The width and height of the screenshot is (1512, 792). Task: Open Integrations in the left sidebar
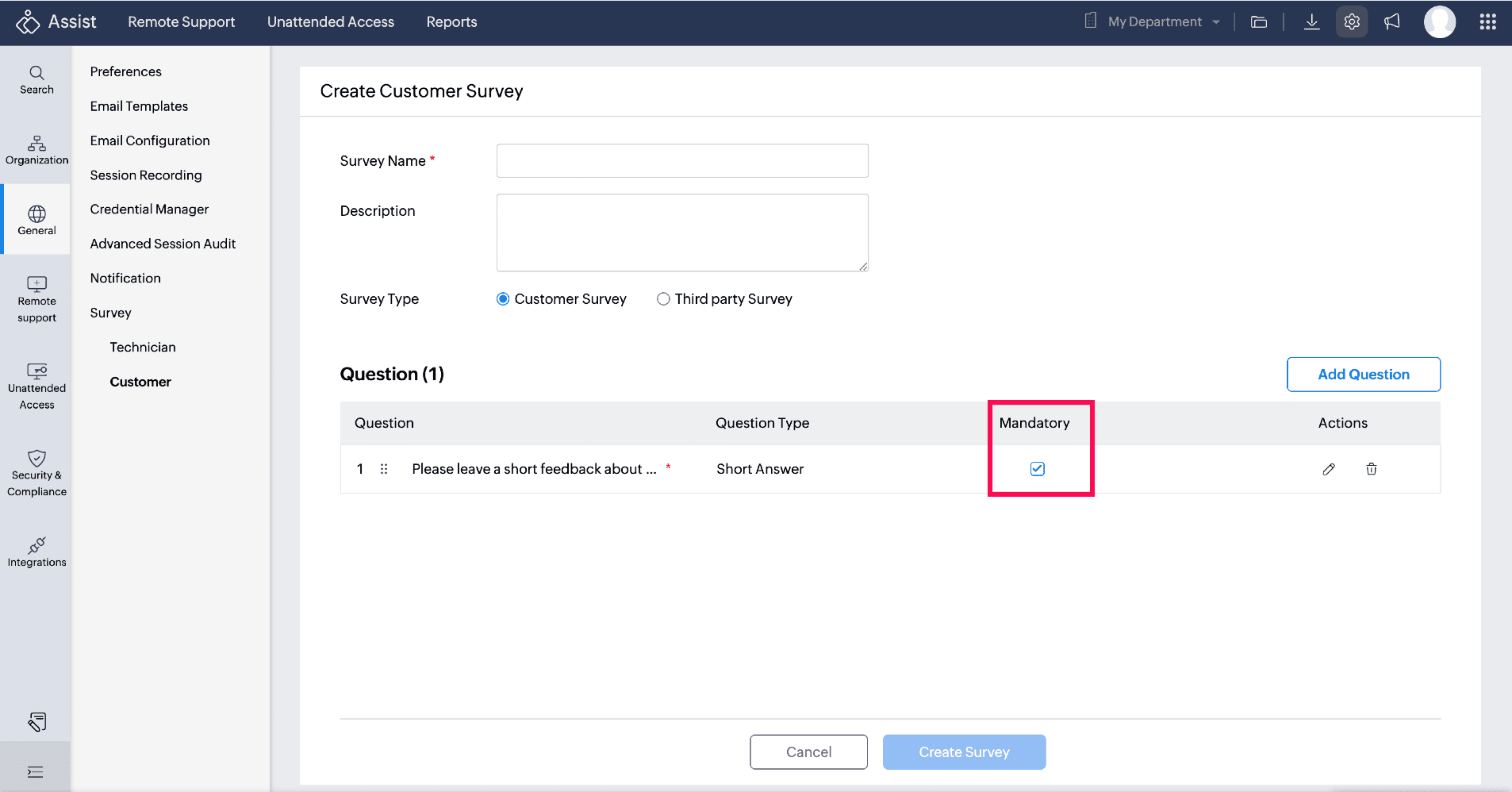pos(36,552)
